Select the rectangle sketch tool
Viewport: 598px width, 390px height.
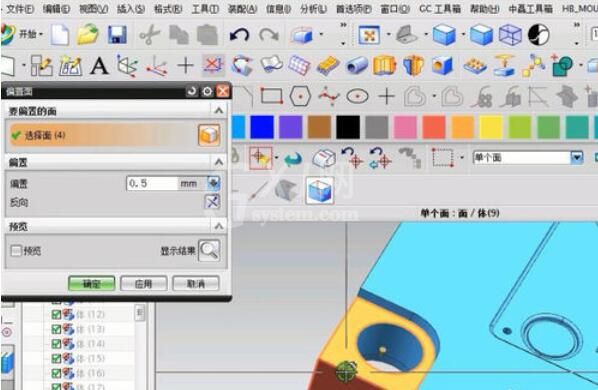[x=271, y=96]
